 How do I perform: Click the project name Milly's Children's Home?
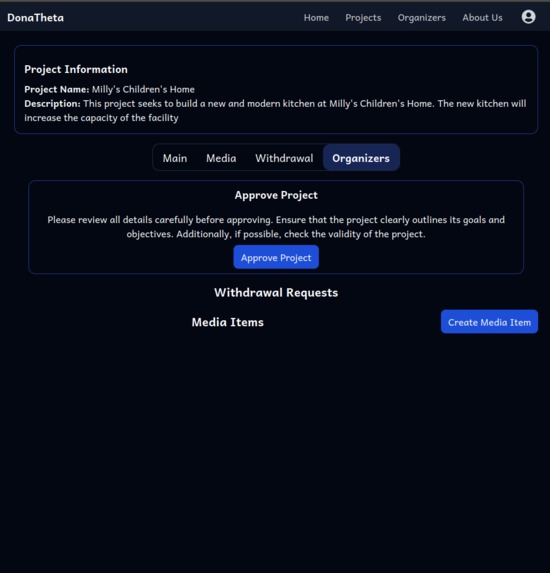[143, 89]
